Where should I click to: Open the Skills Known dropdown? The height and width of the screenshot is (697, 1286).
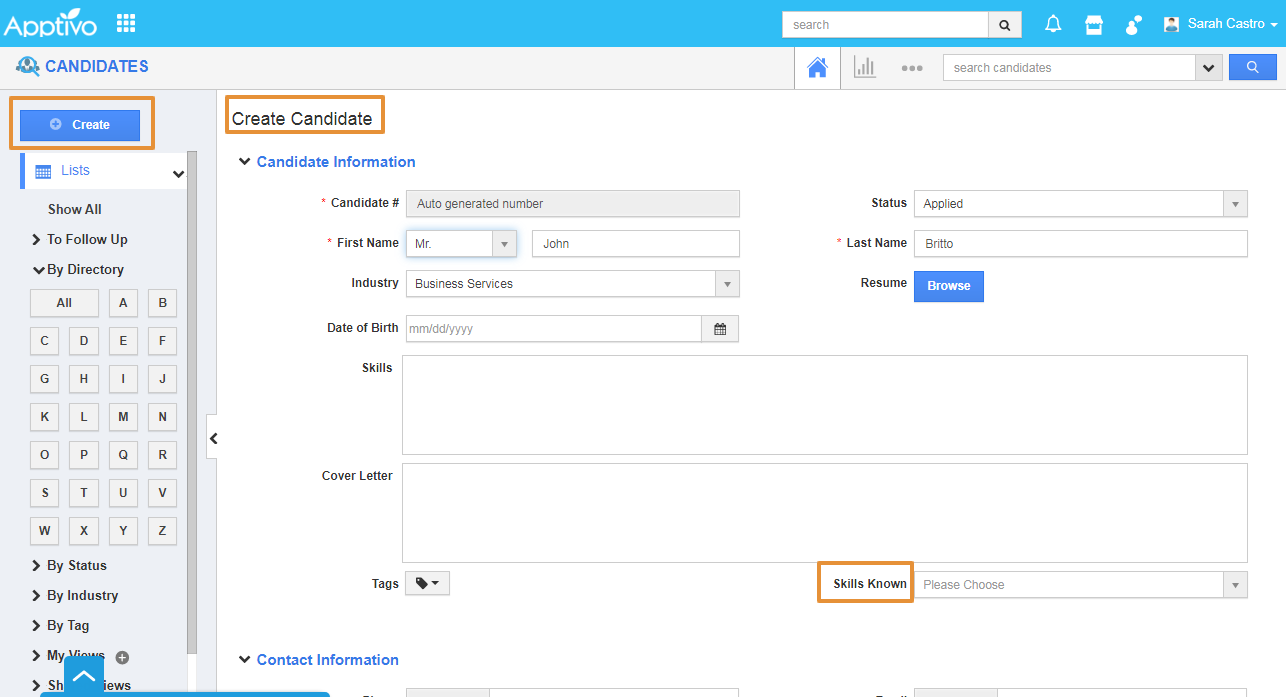[1080, 585]
